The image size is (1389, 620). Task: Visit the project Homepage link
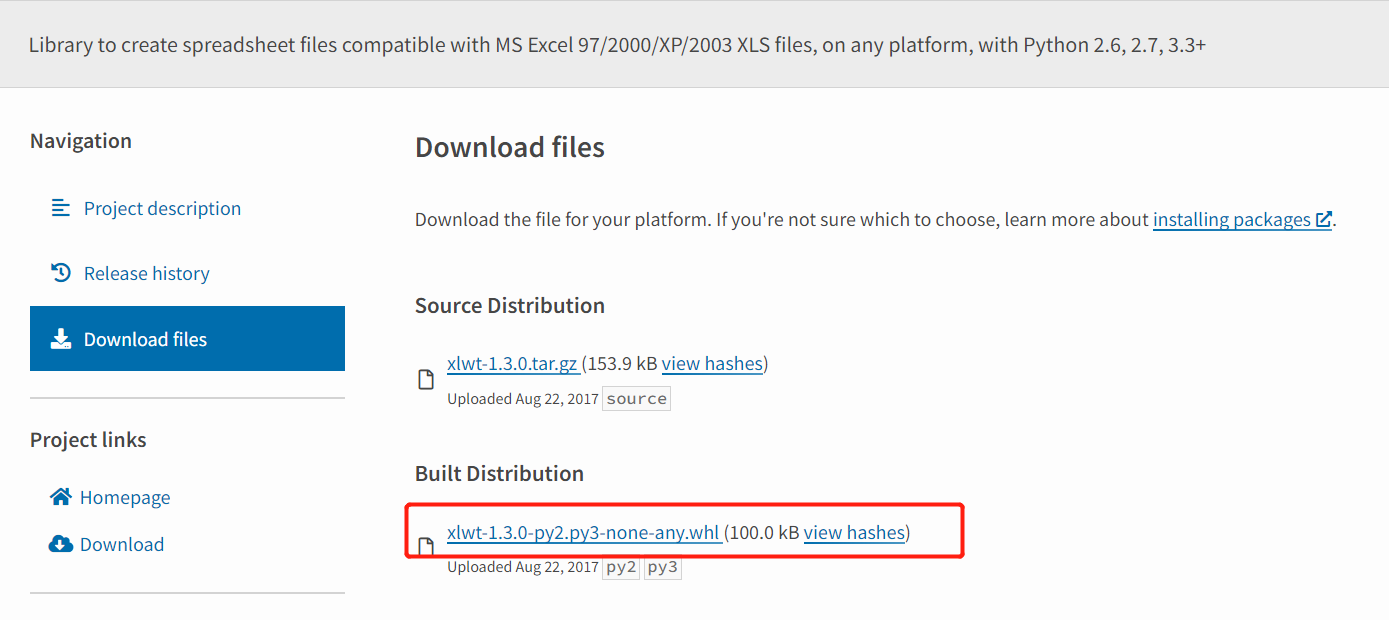tap(125, 497)
